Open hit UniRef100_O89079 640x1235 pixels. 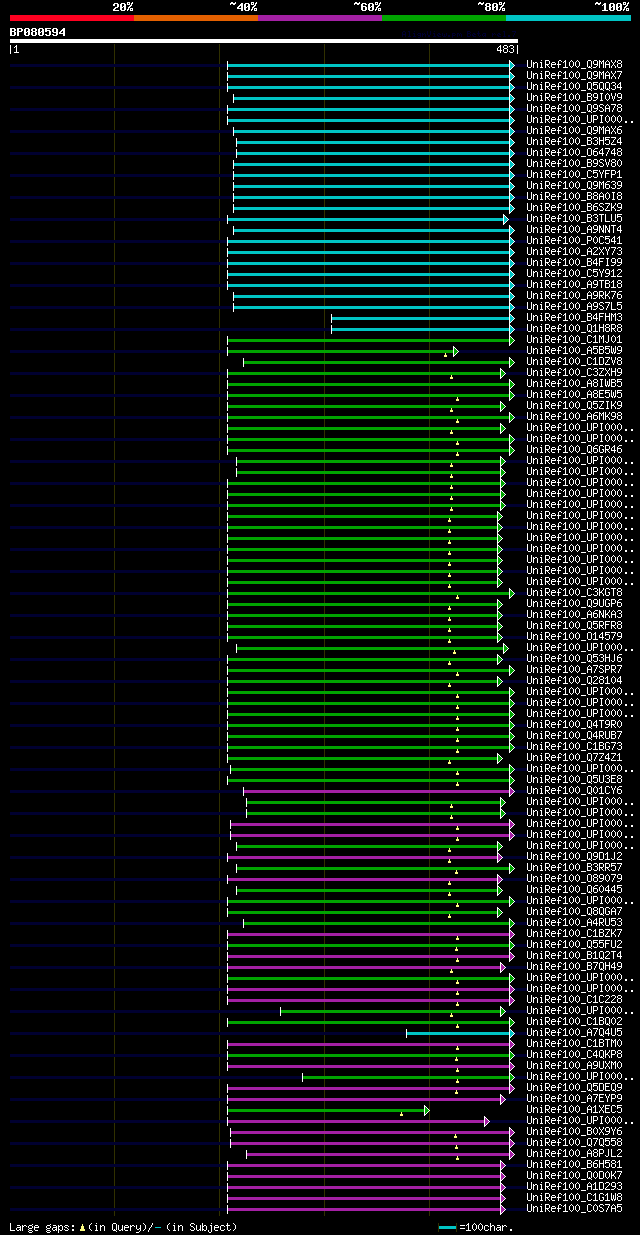tap(576, 879)
